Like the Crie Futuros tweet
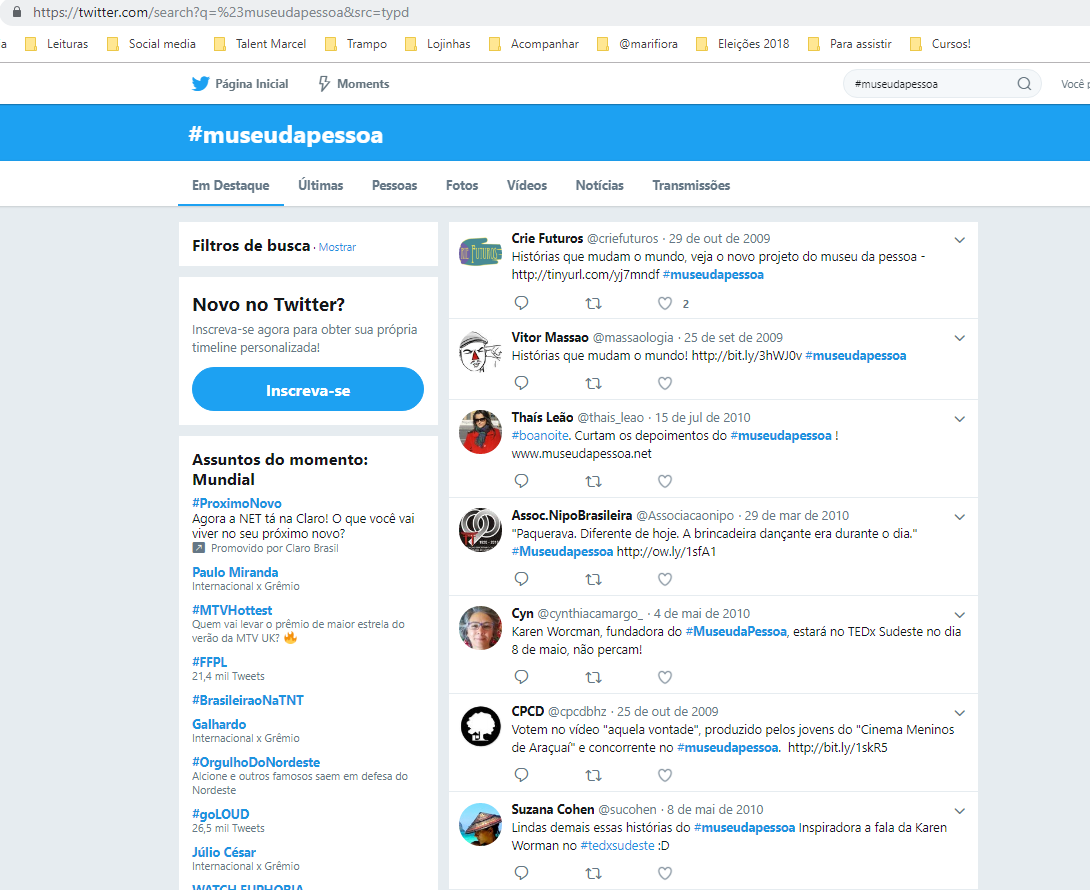The height and width of the screenshot is (890, 1090). pos(665,303)
